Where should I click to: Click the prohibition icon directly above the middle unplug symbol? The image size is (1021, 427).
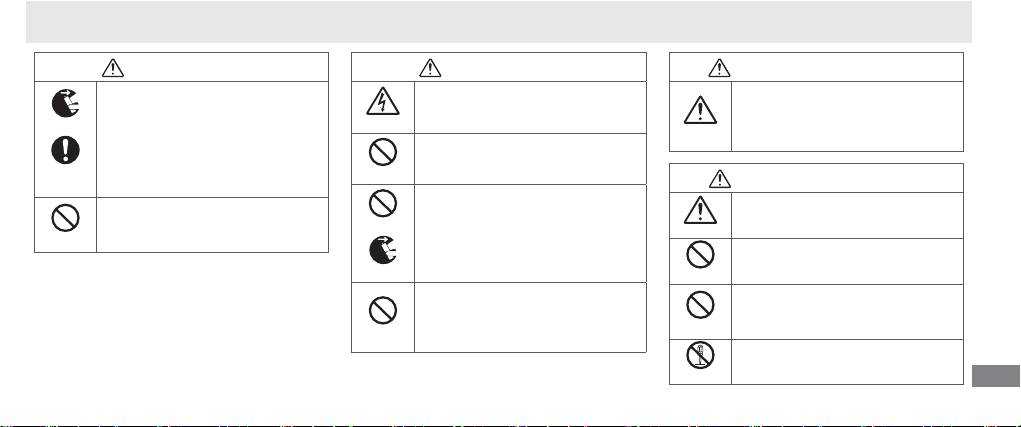pos(382,203)
